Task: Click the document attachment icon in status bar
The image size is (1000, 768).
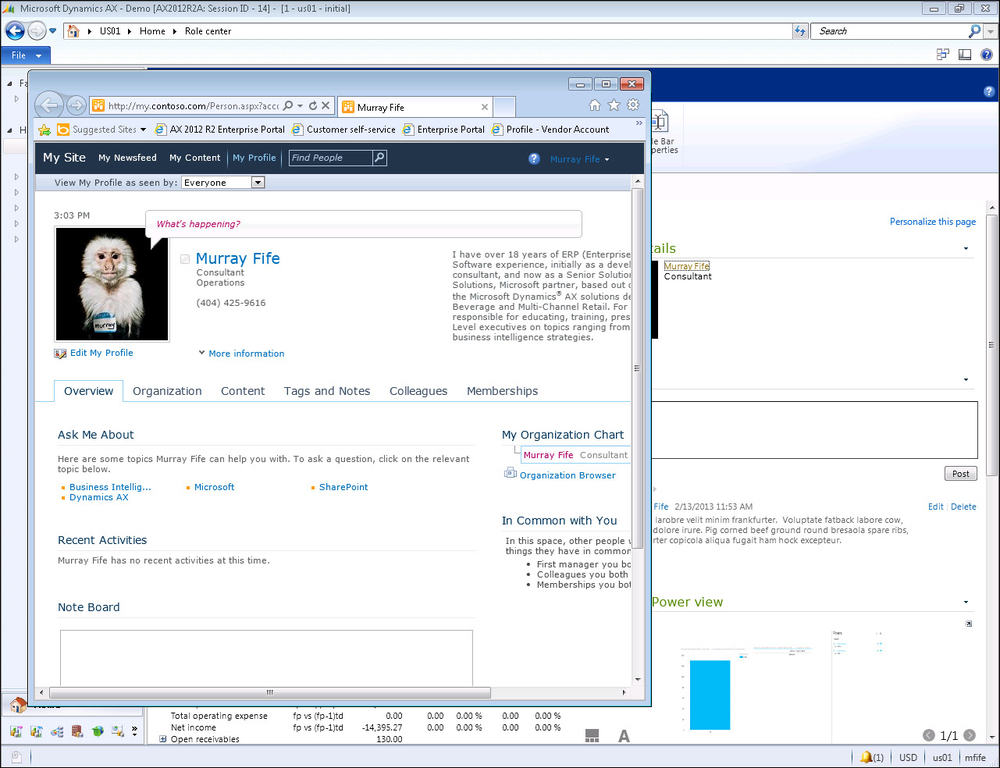Action: 17,757
